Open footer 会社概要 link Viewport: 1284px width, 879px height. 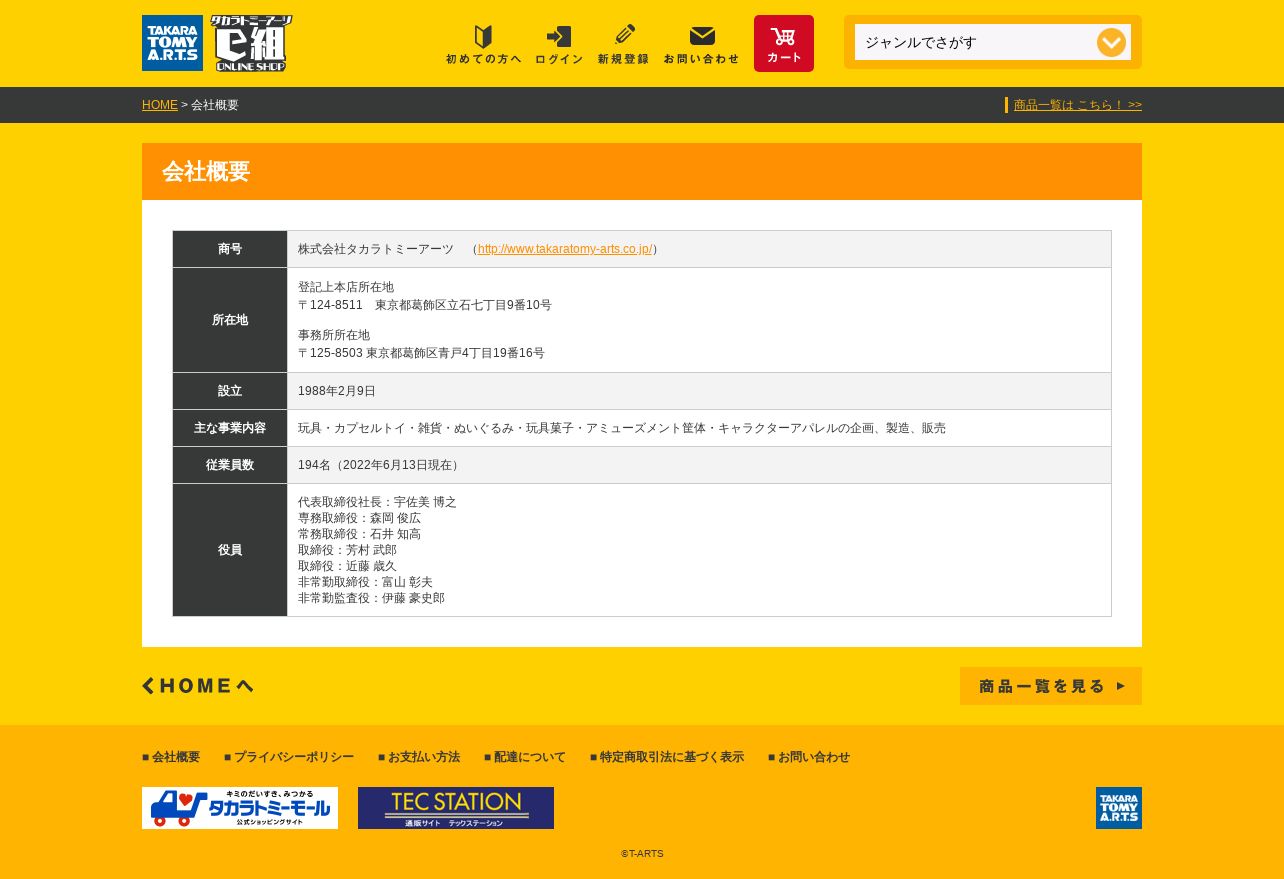click(x=171, y=757)
